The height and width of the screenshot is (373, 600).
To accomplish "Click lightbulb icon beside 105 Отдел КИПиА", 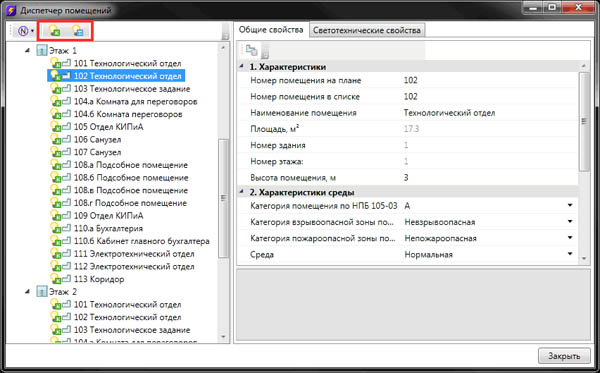I will pos(55,127).
